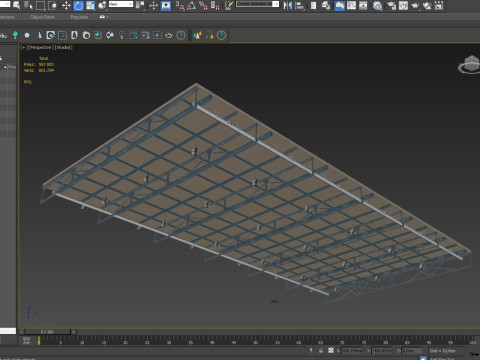Viewport: 480px width, 360px height.
Task: Open Rendered Frame Window
Action: tap(403, 5)
